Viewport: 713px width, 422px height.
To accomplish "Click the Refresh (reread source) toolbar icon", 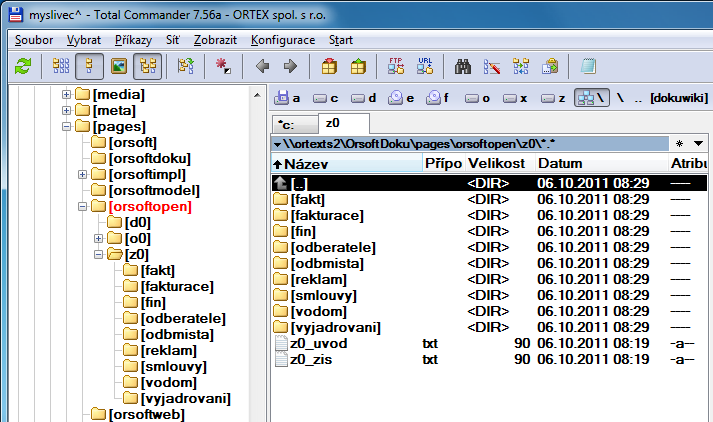I will tap(22, 67).
